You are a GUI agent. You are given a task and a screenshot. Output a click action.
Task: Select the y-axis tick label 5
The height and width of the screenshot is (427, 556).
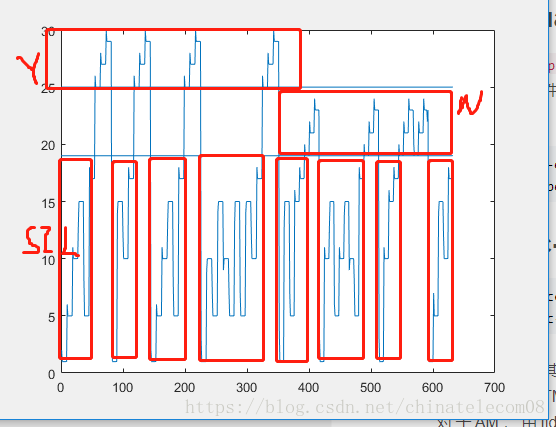(52, 317)
